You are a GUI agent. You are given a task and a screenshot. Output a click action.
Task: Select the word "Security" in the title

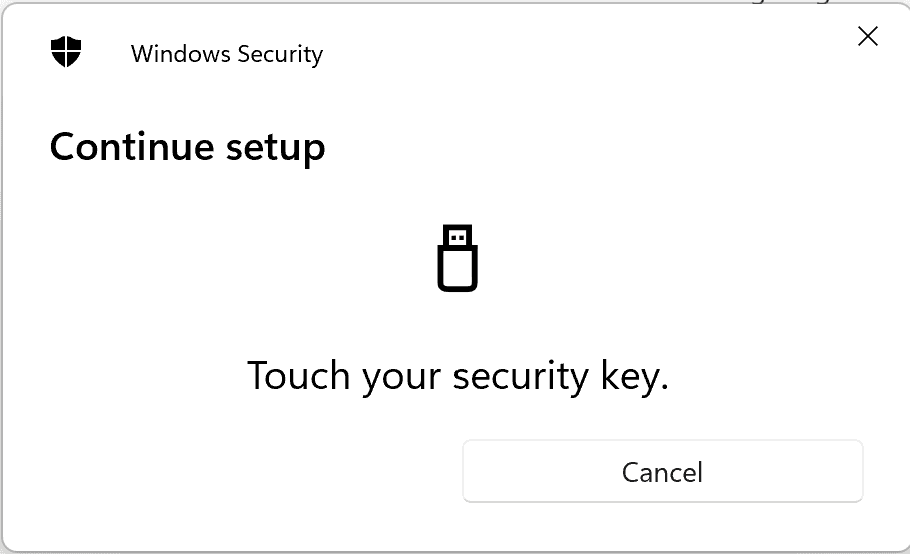click(x=280, y=55)
